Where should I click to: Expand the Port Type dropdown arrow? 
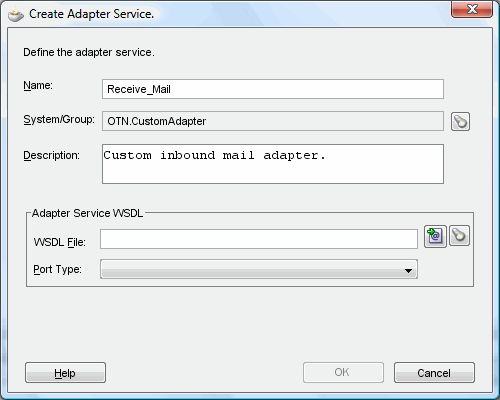coord(408,270)
